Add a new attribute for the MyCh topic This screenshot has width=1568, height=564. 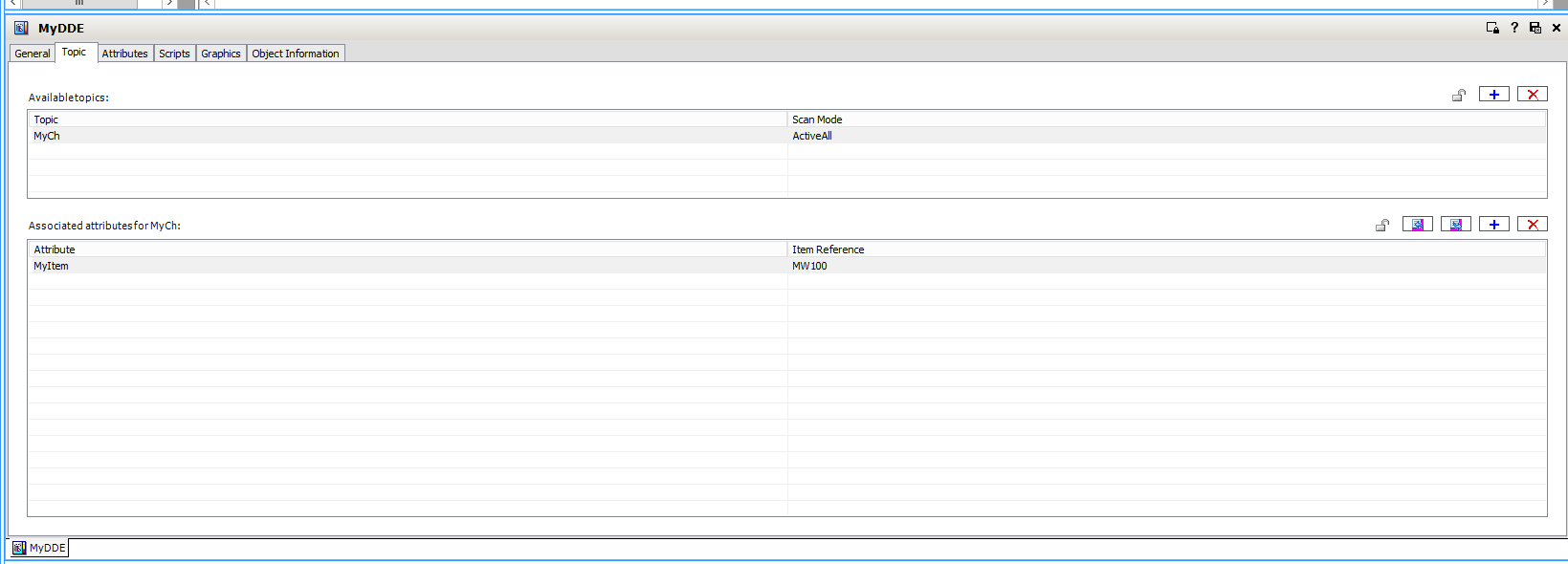coord(1493,225)
